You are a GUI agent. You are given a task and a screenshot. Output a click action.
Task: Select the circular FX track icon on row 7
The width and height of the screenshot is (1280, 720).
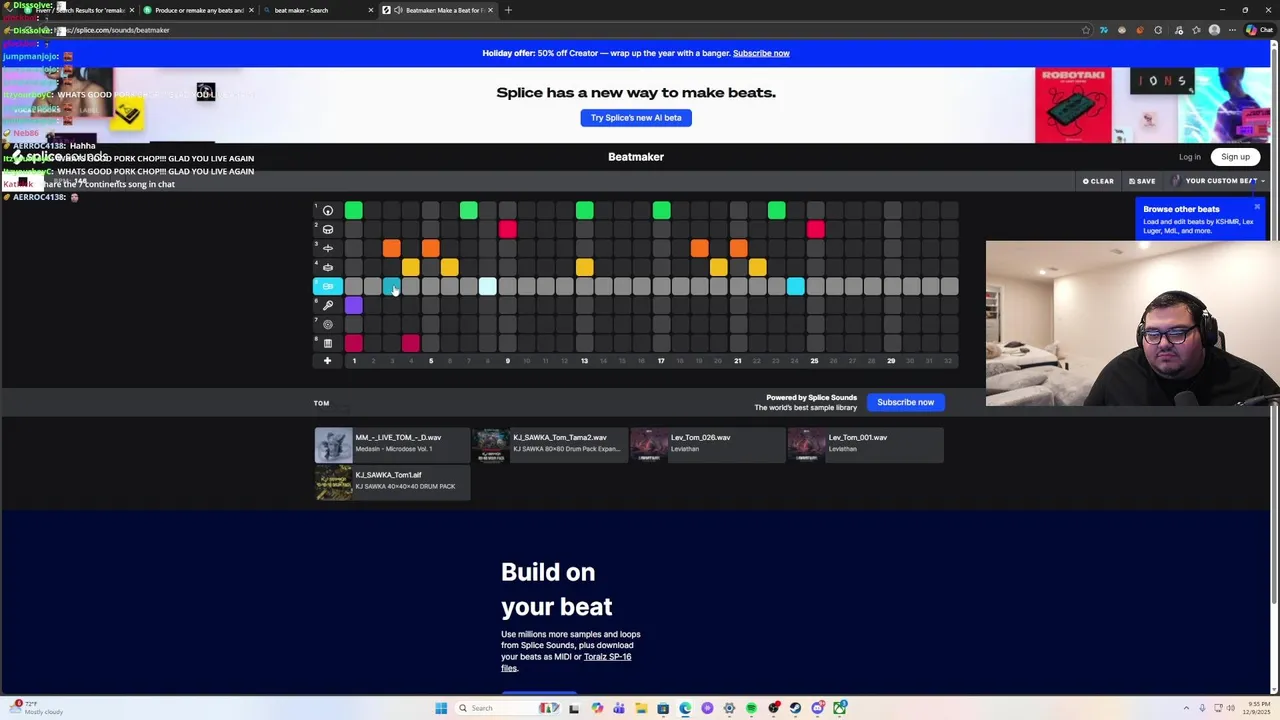coord(328,324)
